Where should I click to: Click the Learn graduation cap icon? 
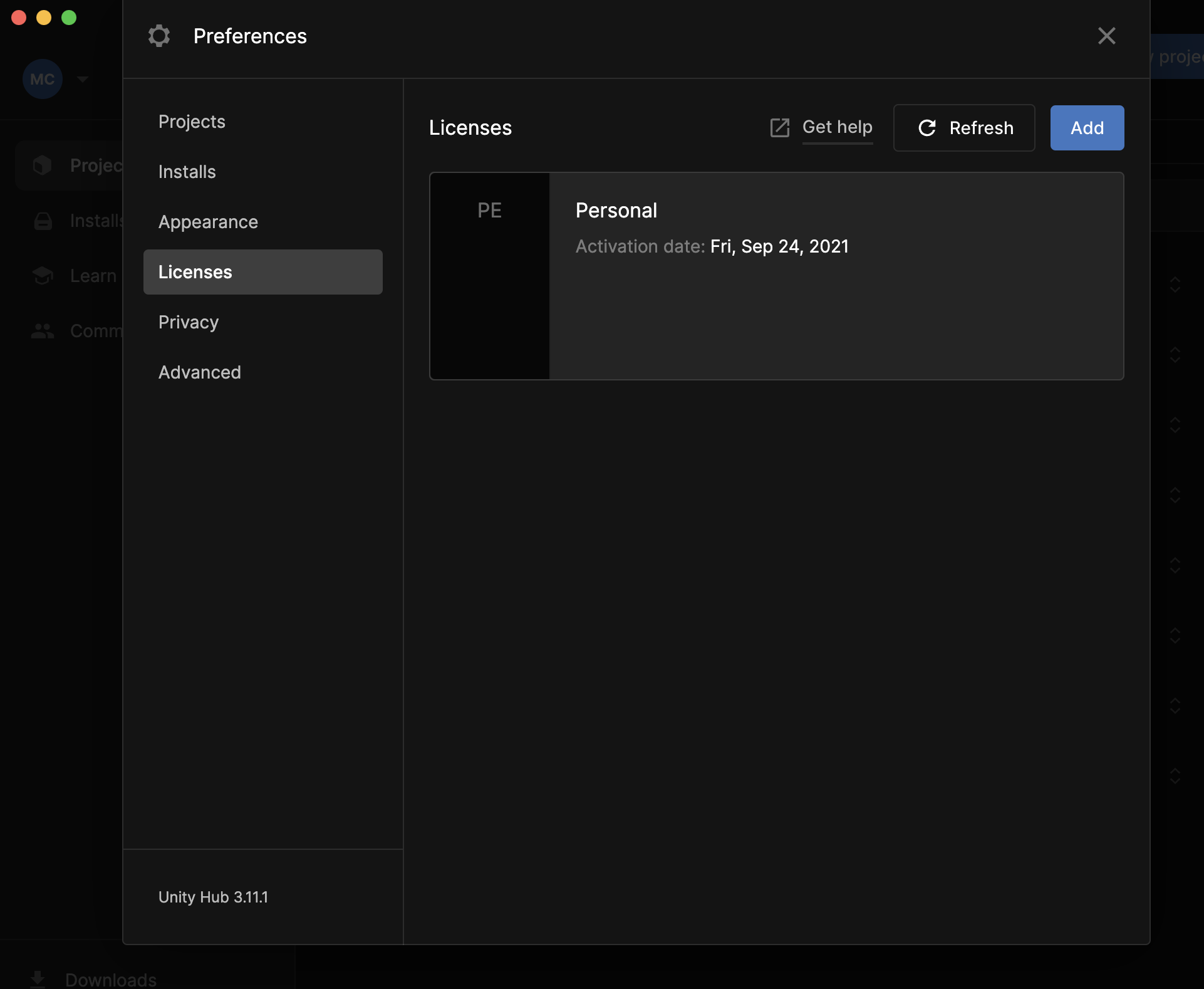[43, 276]
